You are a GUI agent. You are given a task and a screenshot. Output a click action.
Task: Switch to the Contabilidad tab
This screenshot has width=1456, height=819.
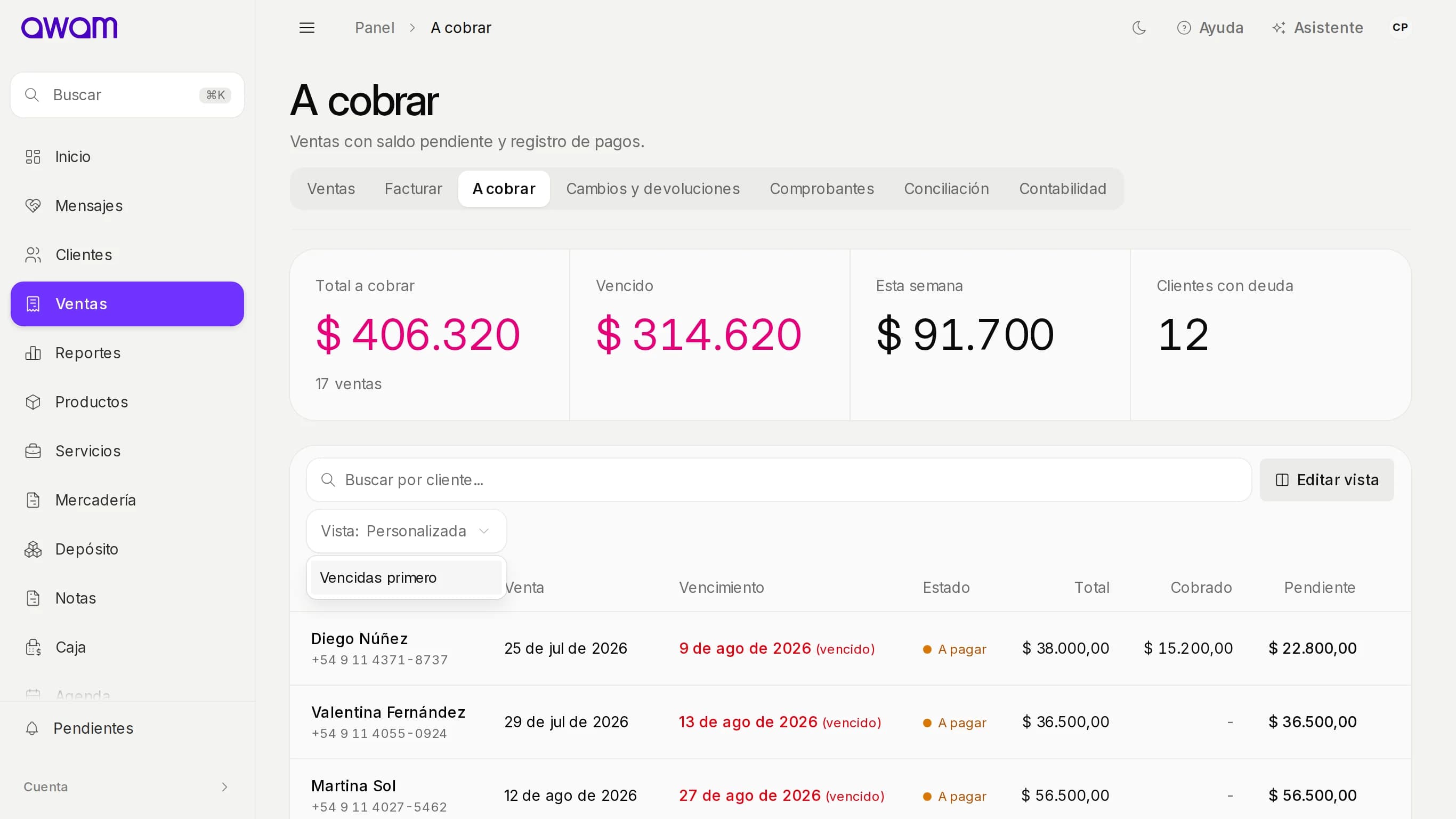tap(1063, 189)
